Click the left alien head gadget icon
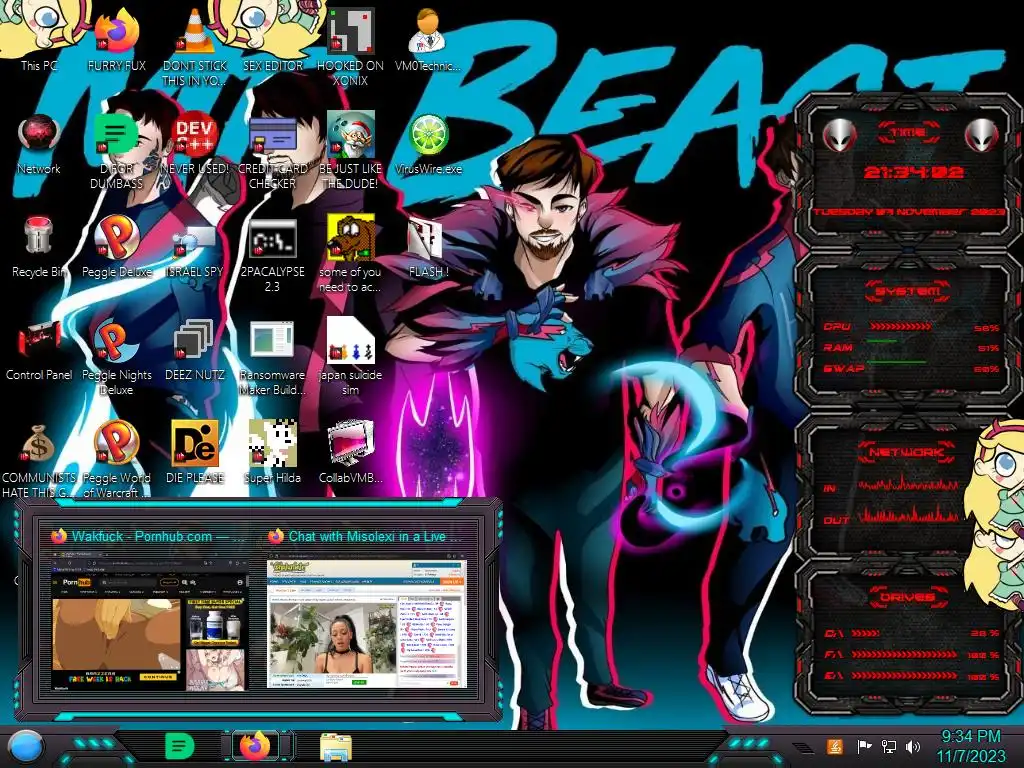This screenshot has width=1024, height=768. click(839, 136)
